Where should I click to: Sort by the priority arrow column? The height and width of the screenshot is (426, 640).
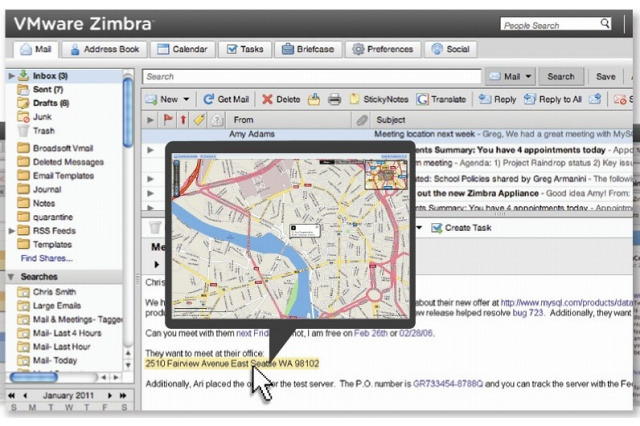pos(183,120)
